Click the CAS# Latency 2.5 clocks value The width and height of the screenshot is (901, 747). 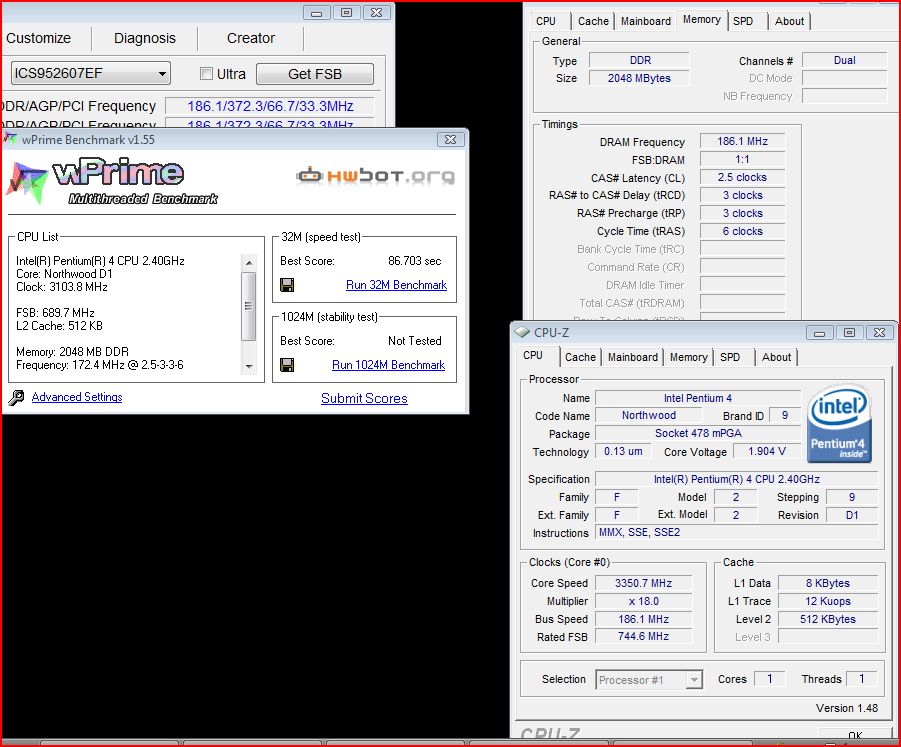click(742, 177)
